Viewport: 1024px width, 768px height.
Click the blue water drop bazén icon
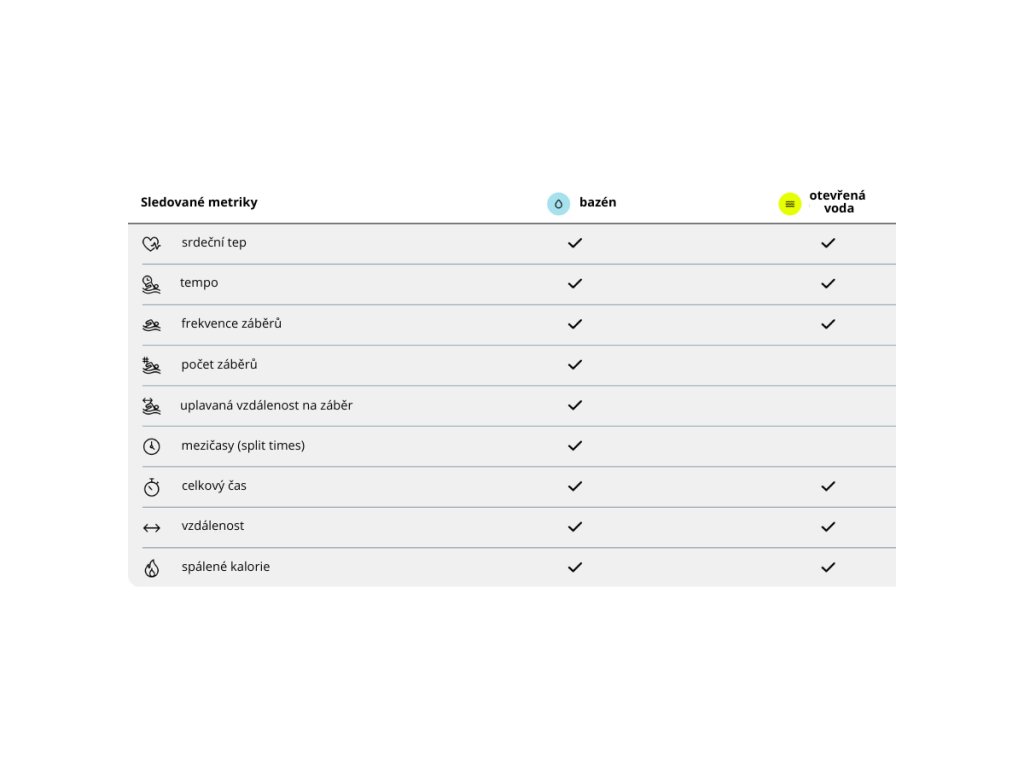[x=558, y=204]
